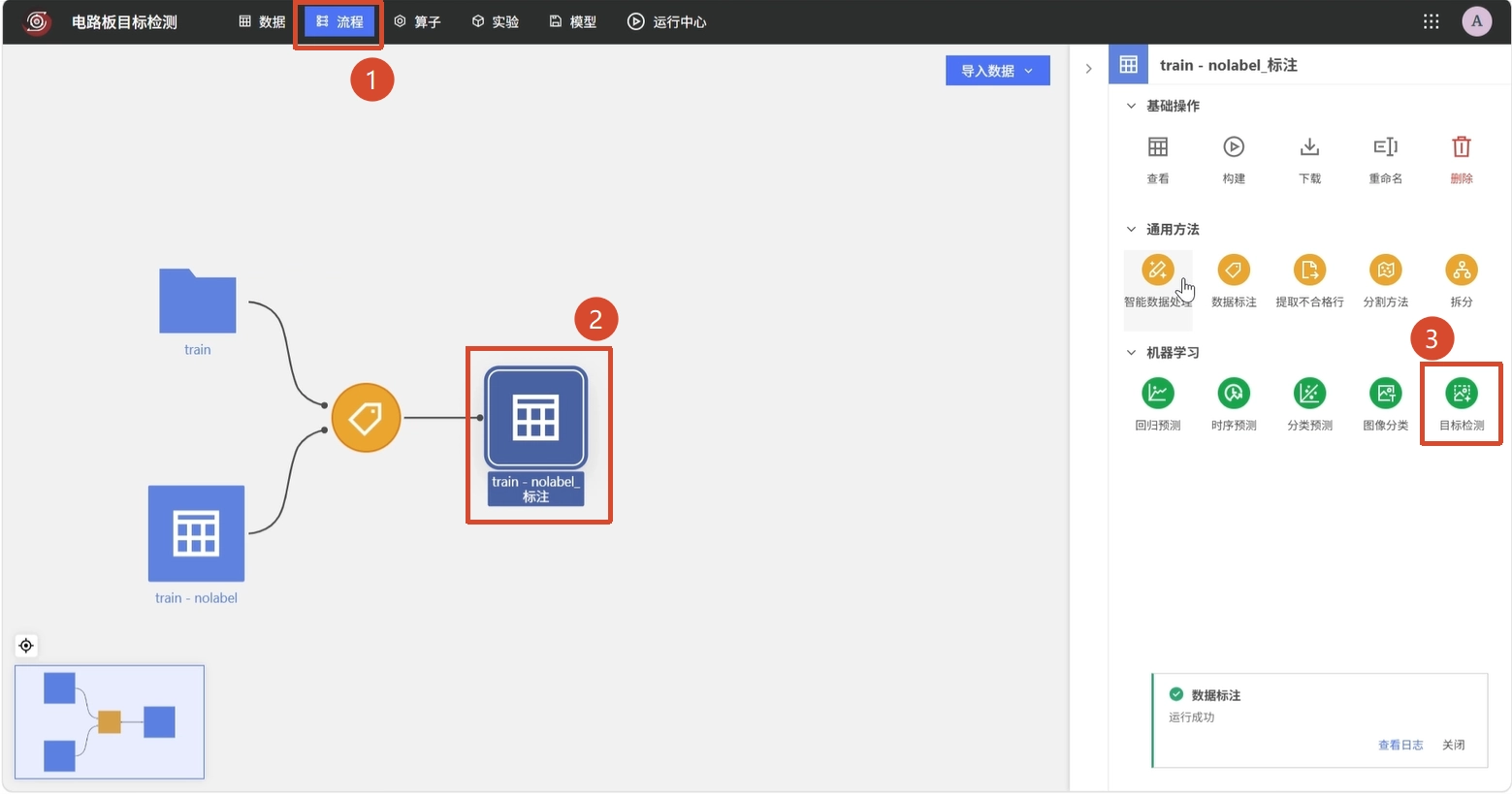Choose 提取不合格行 extract invalid rows
Image resolution: width=1512 pixels, height=795 pixels.
point(1309,270)
